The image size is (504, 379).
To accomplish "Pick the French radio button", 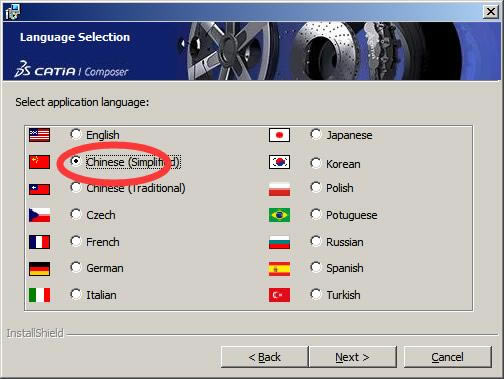I will [x=76, y=241].
